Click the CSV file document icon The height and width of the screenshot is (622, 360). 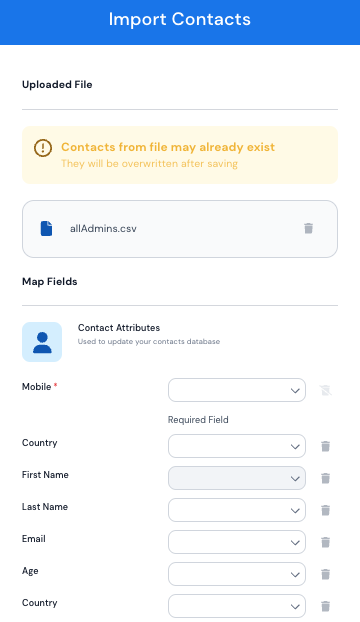[x=46, y=228]
